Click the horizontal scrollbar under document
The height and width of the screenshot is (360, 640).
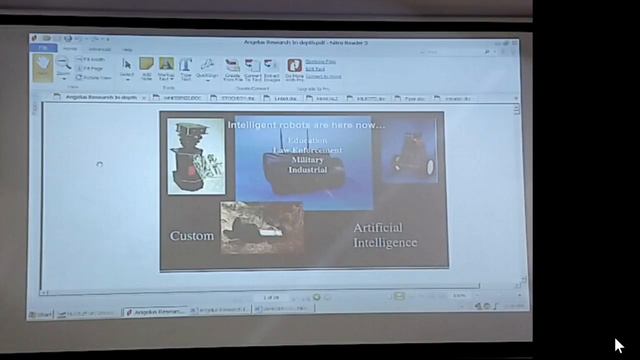point(261,290)
